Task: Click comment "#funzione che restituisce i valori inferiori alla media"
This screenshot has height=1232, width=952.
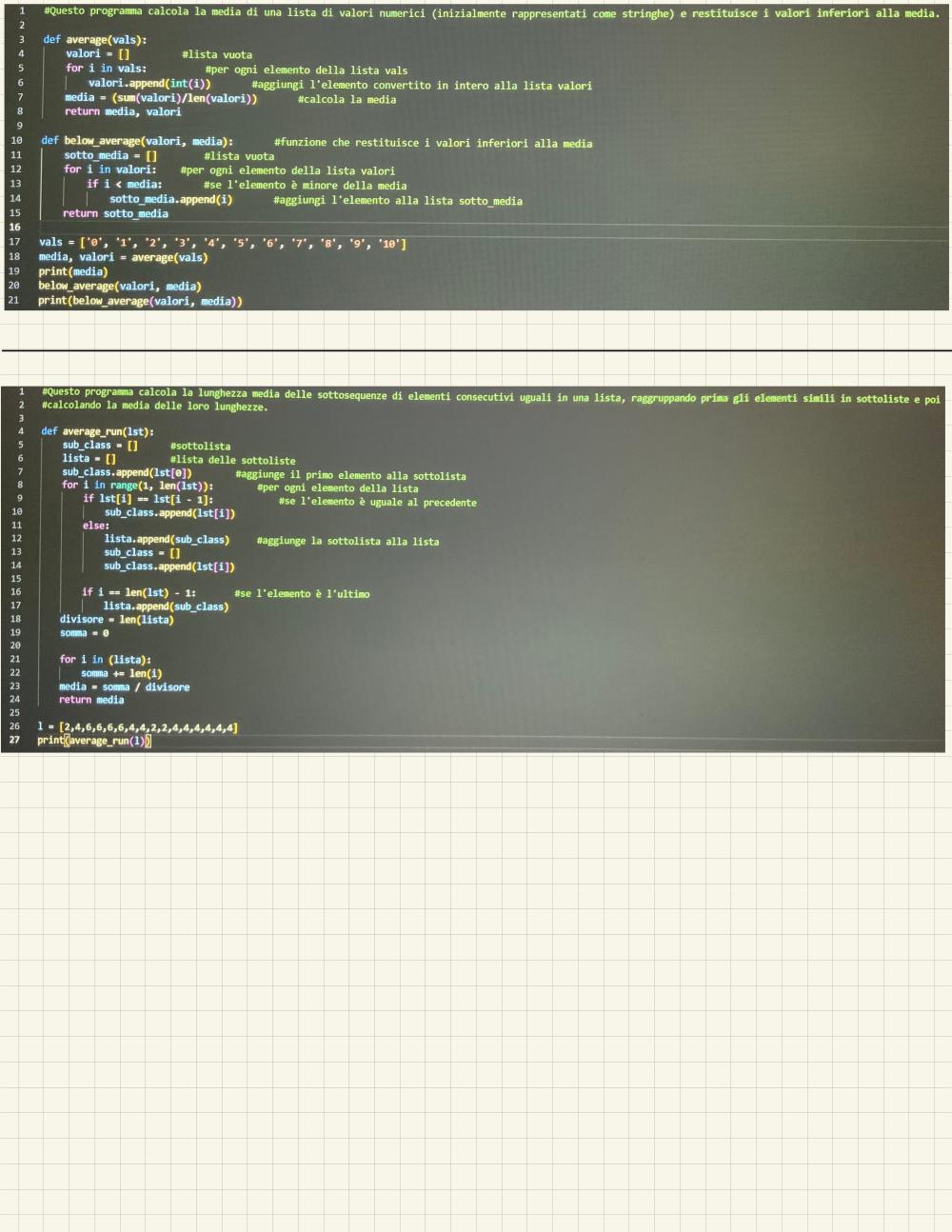Action: 433,143
